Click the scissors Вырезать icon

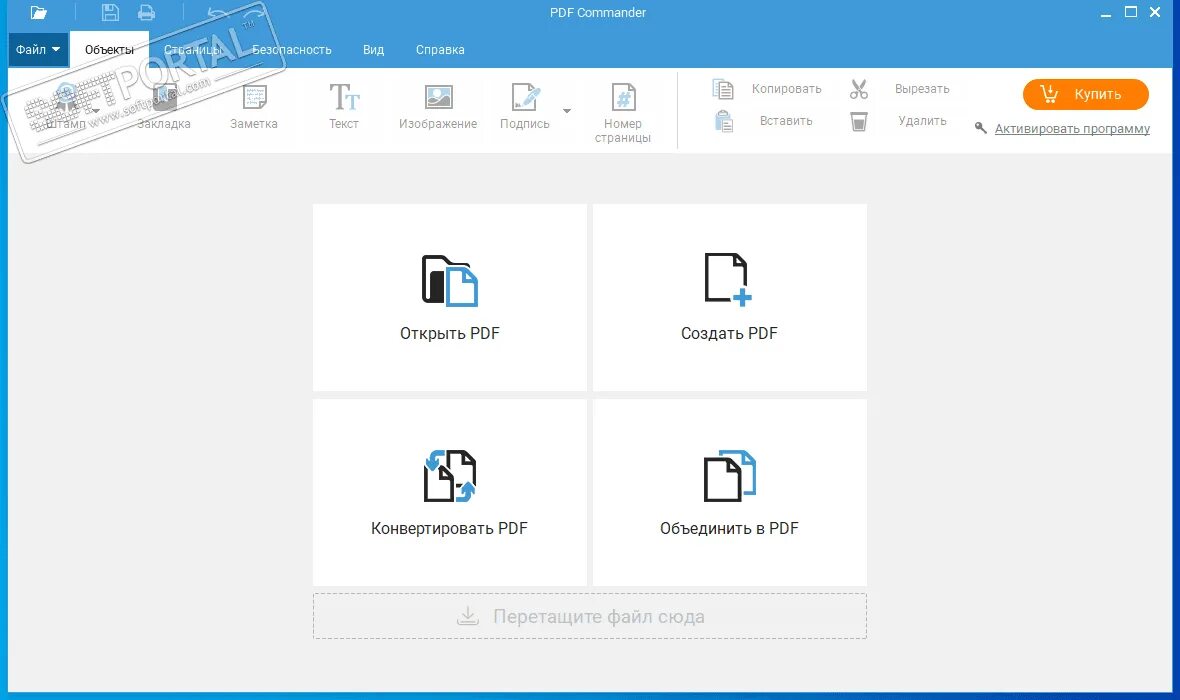click(x=859, y=89)
